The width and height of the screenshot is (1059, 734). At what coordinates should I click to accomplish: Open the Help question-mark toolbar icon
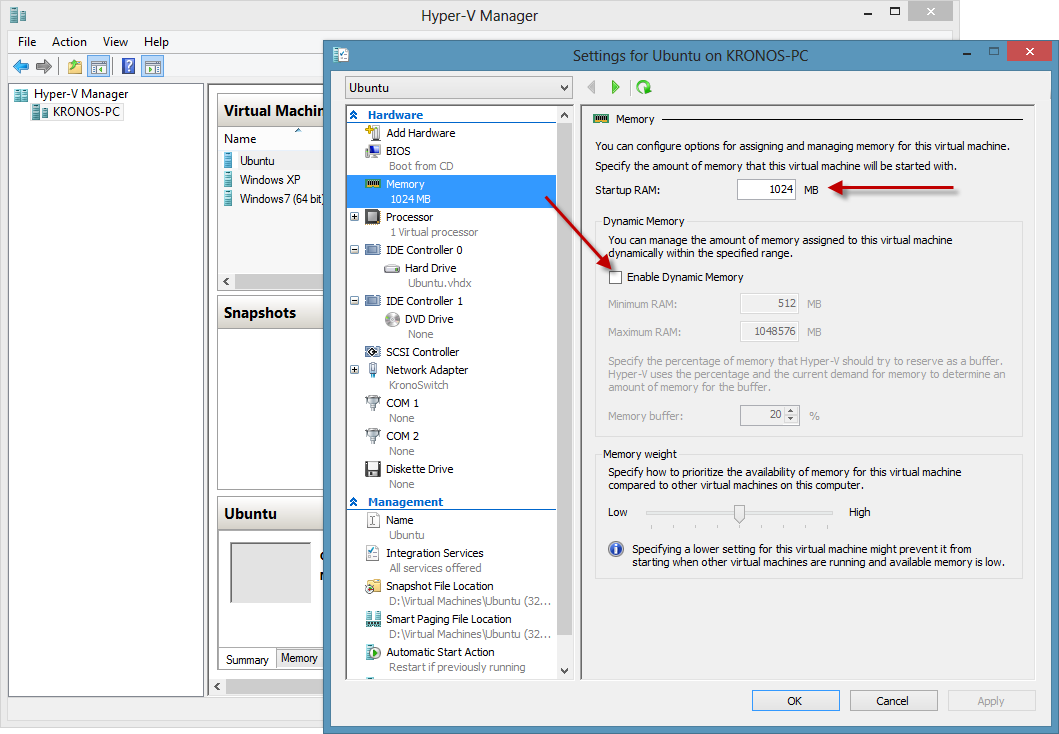[128, 66]
